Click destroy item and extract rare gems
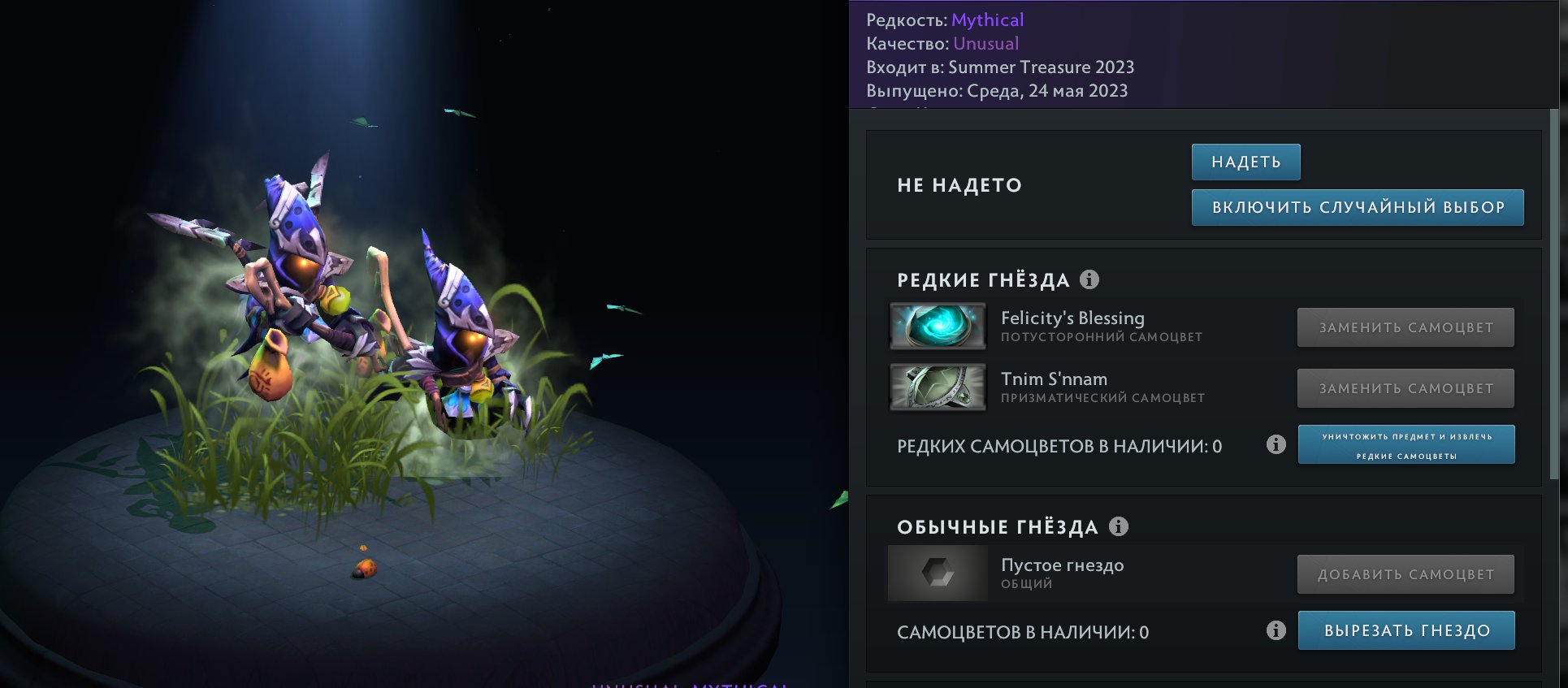The height and width of the screenshot is (688, 1568). [x=1406, y=445]
